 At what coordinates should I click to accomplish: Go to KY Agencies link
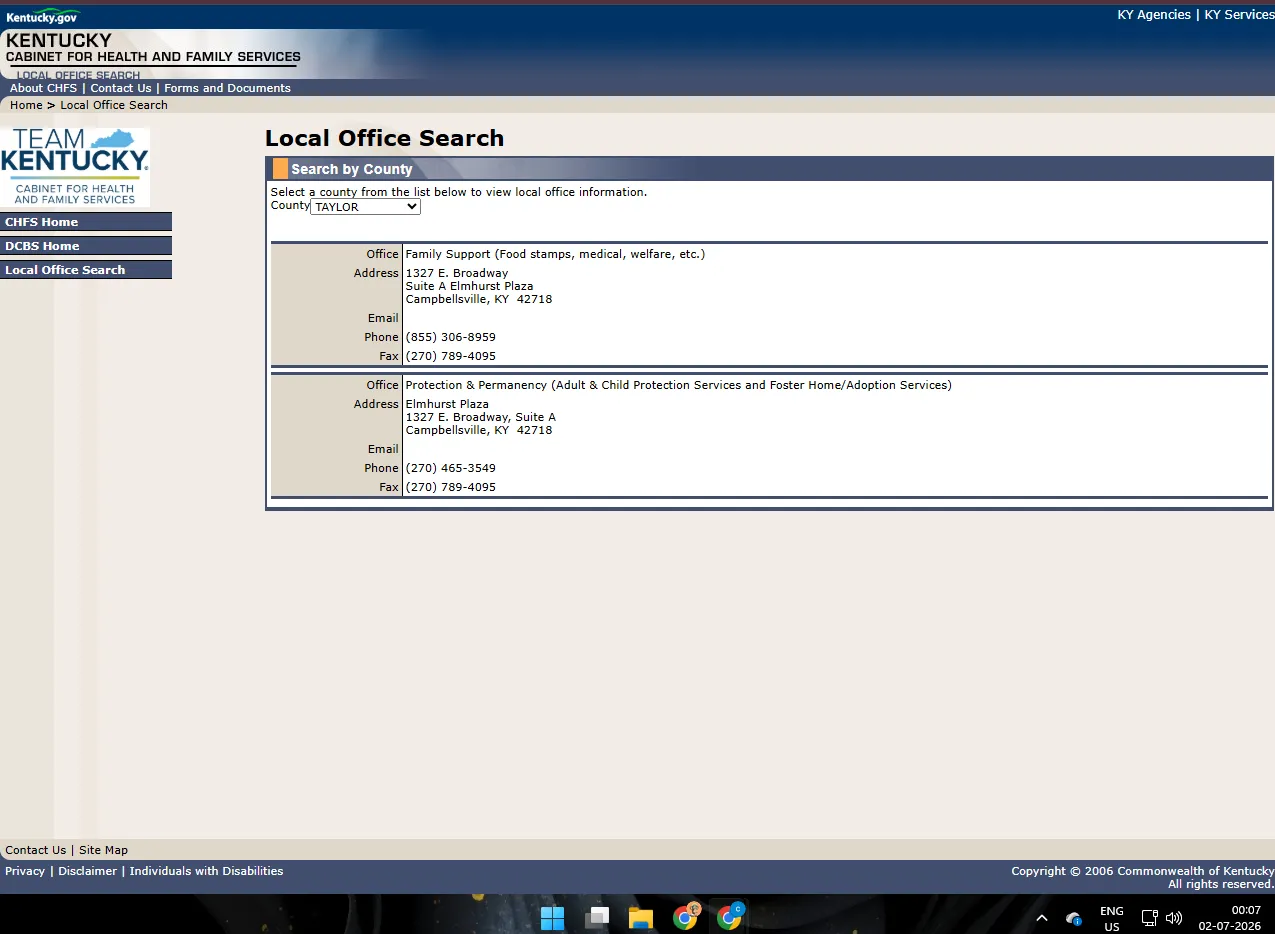pyautogui.click(x=1154, y=15)
